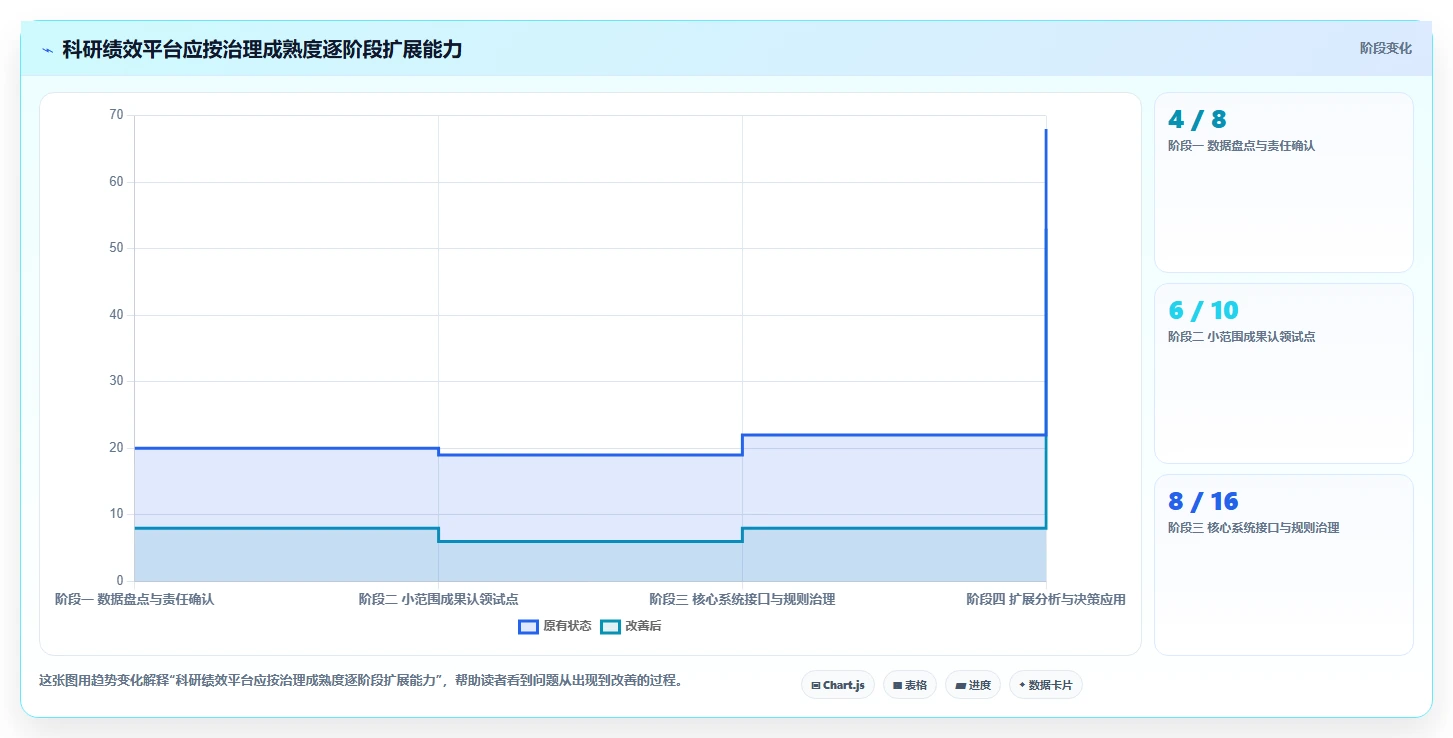
Task: Click the y-axis value 30
Action: [x=116, y=381]
